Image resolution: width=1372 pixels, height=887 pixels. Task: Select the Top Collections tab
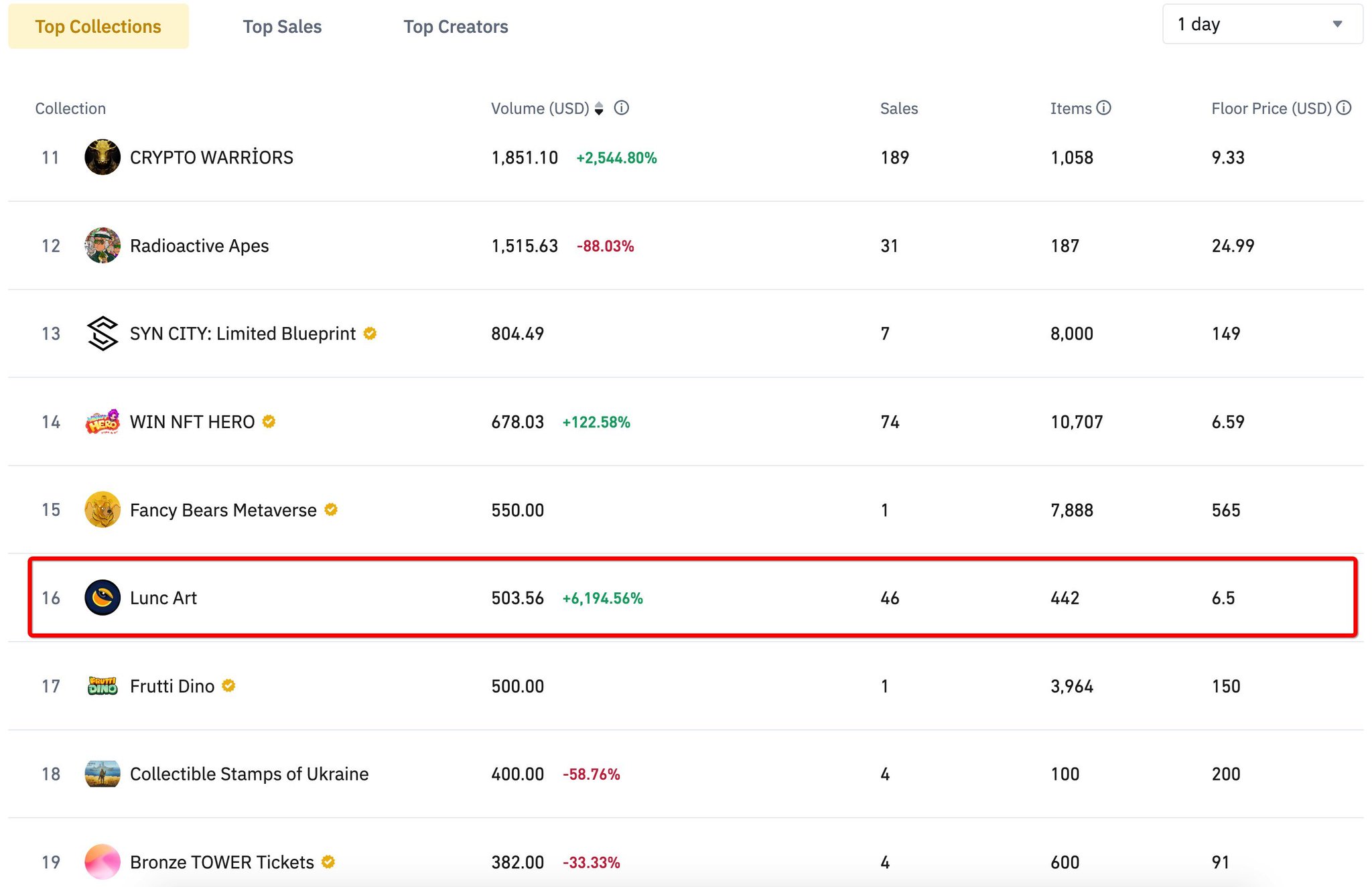pyautogui.click(x=98, y=27)
